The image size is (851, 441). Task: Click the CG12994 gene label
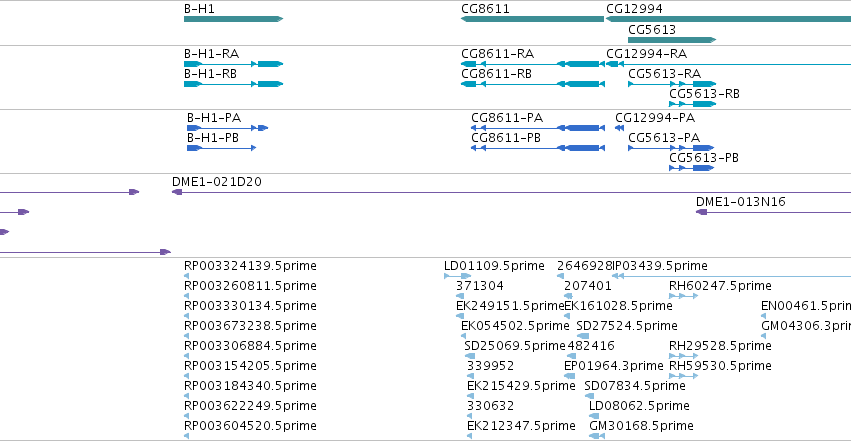634,9
